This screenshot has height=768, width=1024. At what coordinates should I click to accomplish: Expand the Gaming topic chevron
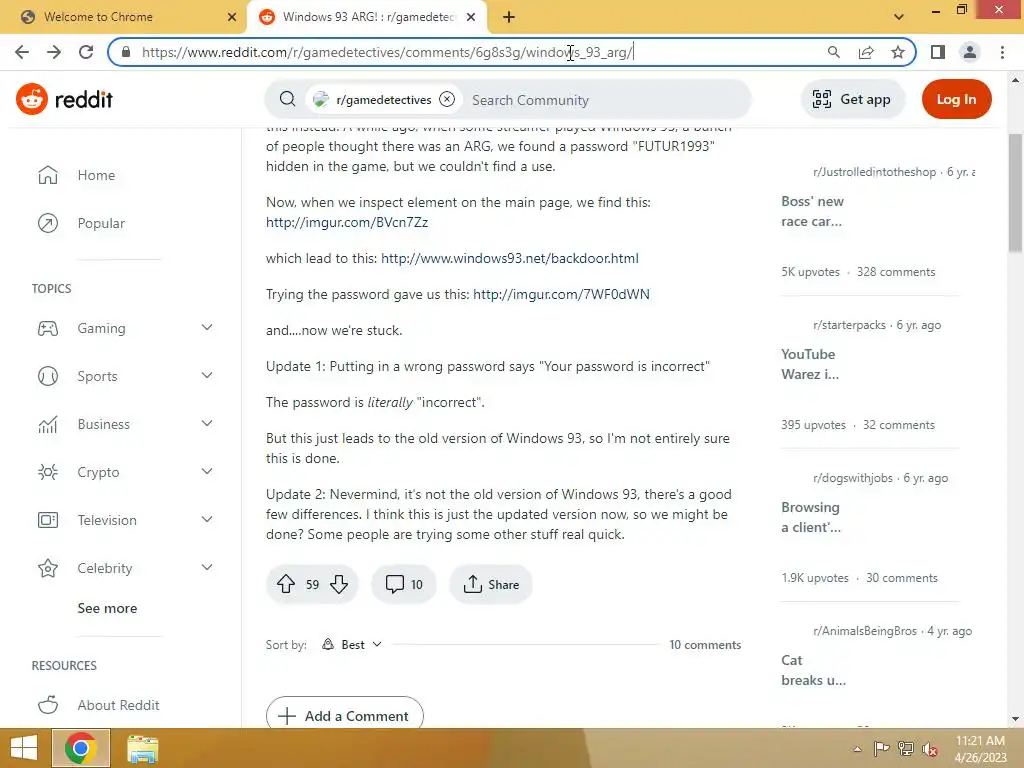(x=207, y=328)
